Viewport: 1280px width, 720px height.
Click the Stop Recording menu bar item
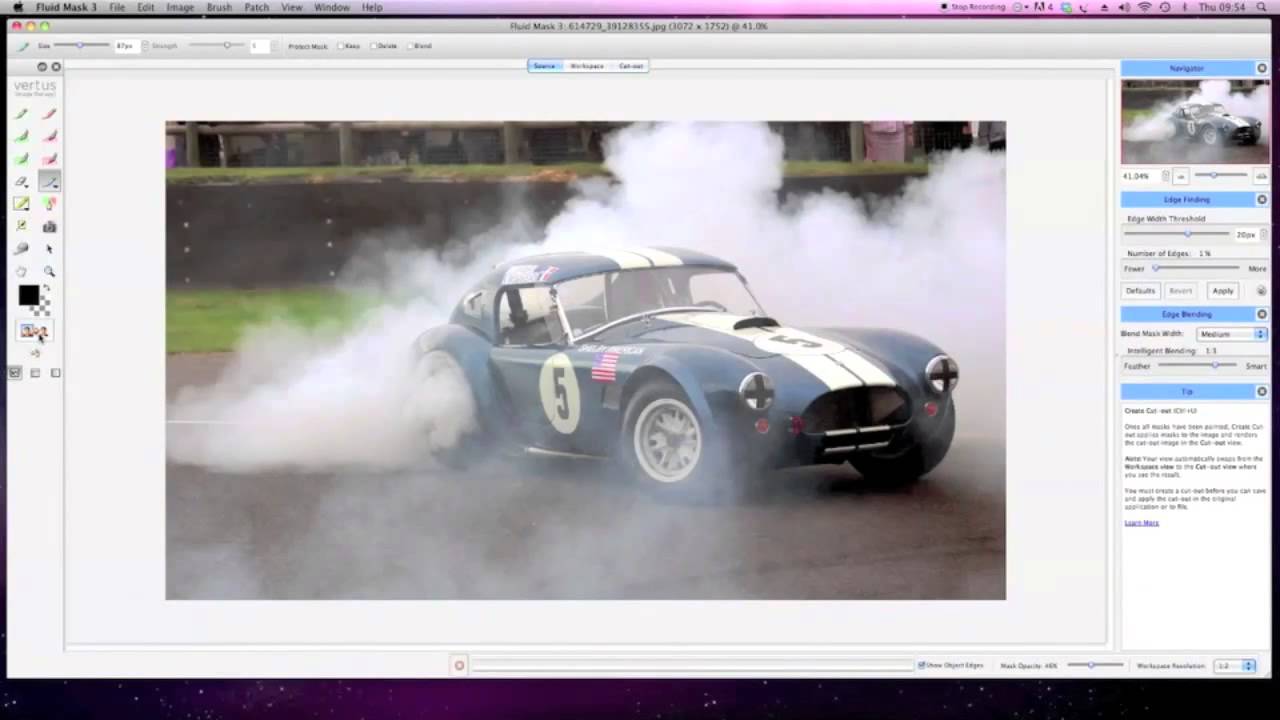[973, 7]
